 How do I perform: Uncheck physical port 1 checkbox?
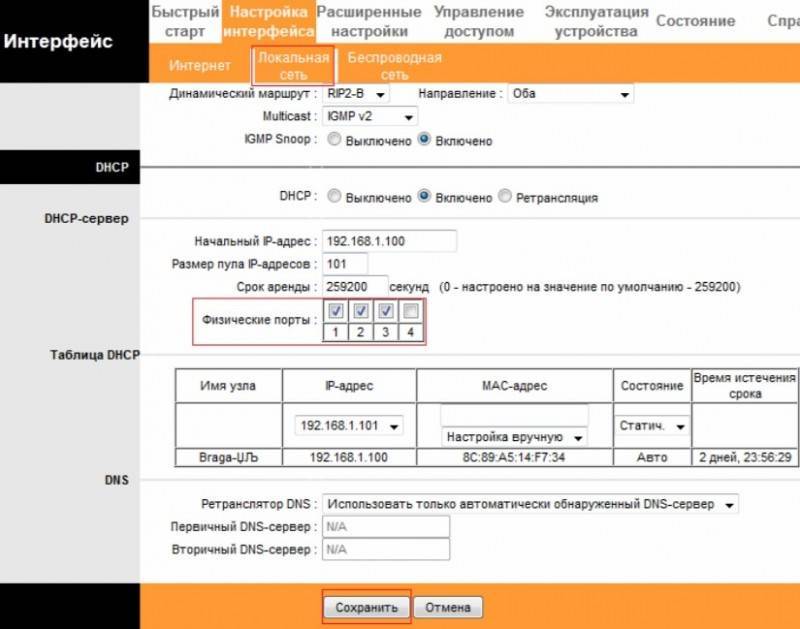(336, 311)
